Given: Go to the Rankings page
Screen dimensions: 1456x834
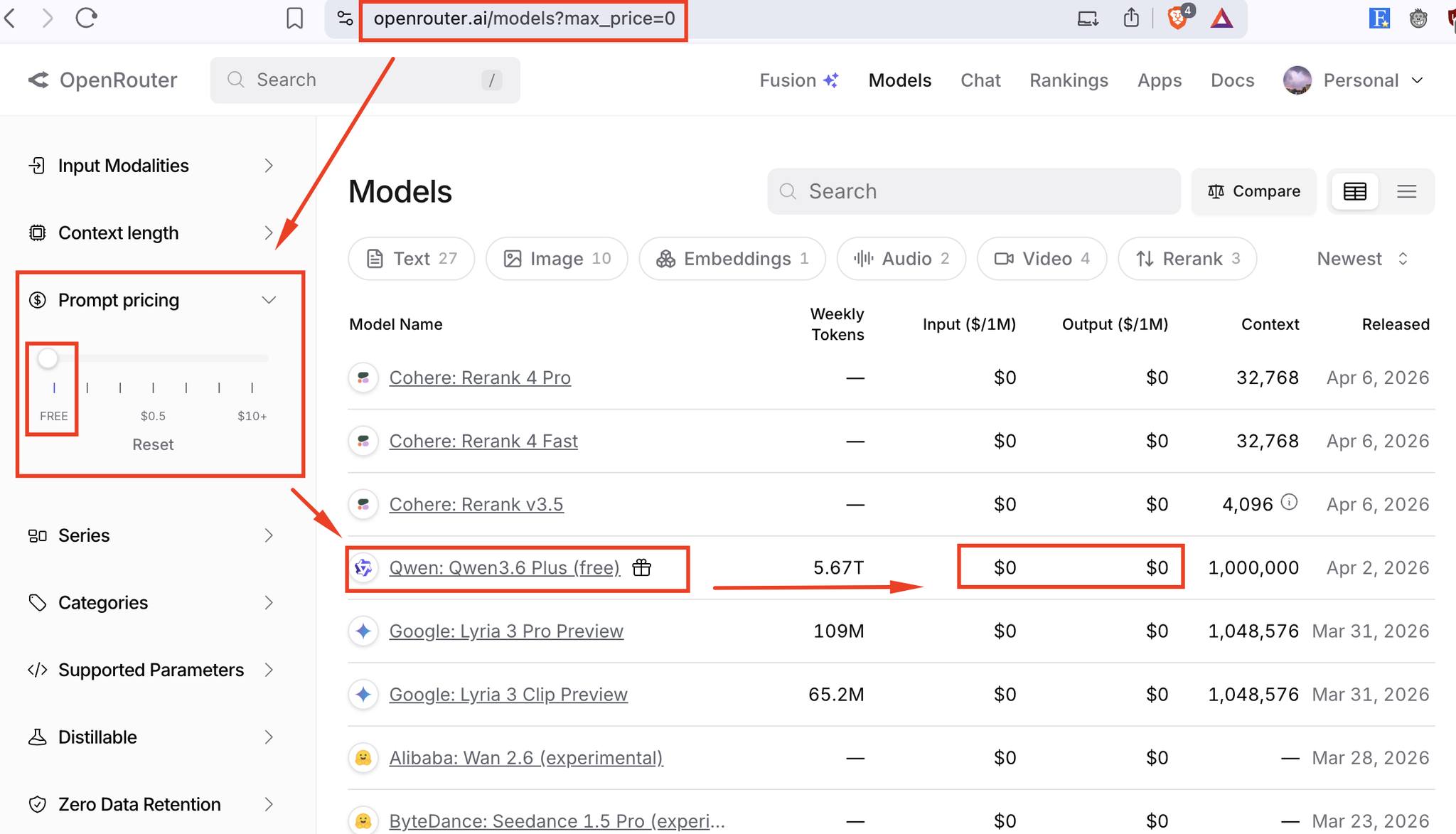Looking at the screenshot, I should point(1069,80).
